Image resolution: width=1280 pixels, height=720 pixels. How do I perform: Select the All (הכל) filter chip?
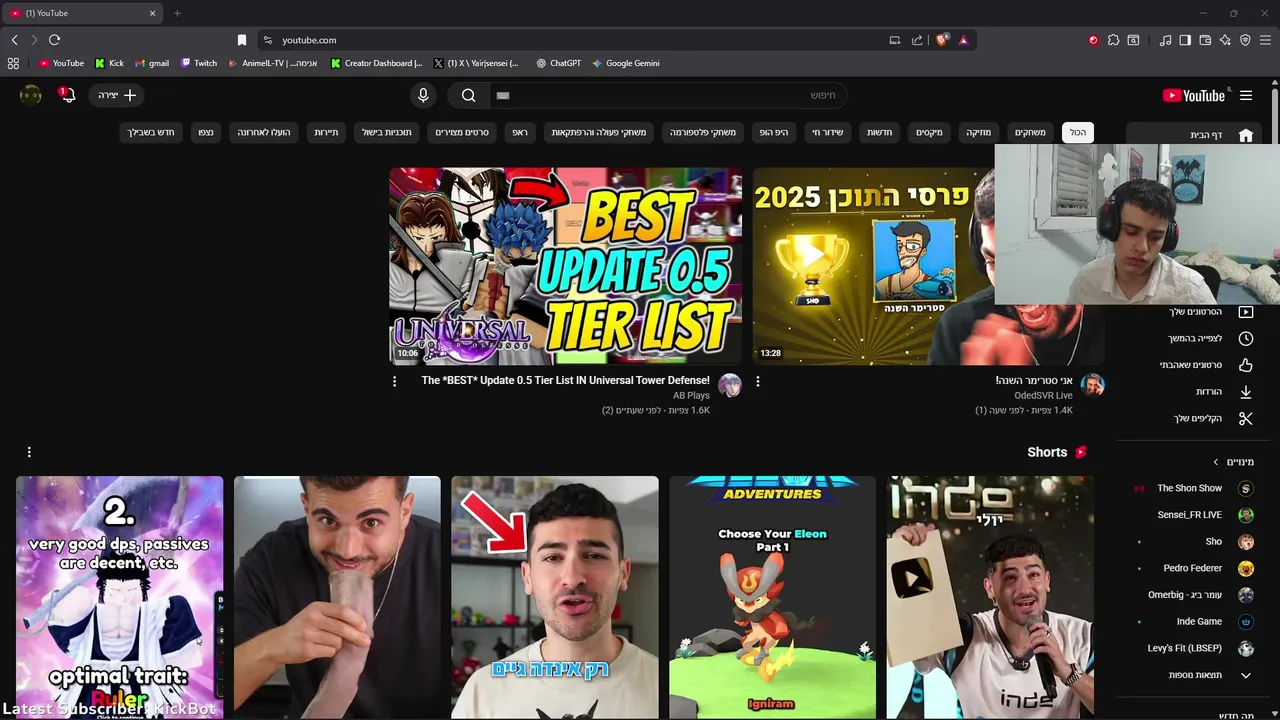(1077, 132)
